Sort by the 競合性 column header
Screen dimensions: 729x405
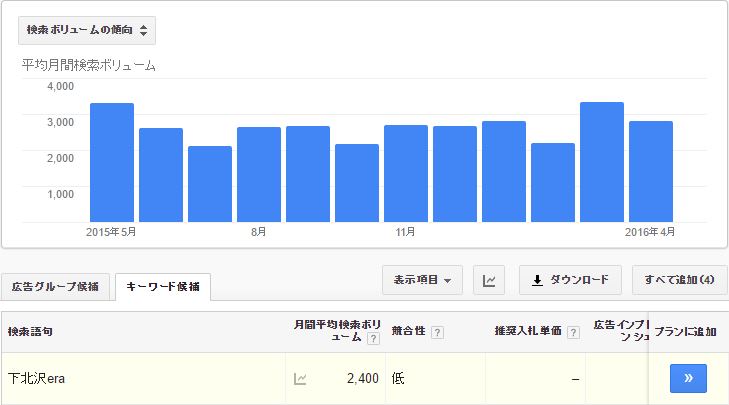coord(408,331)
